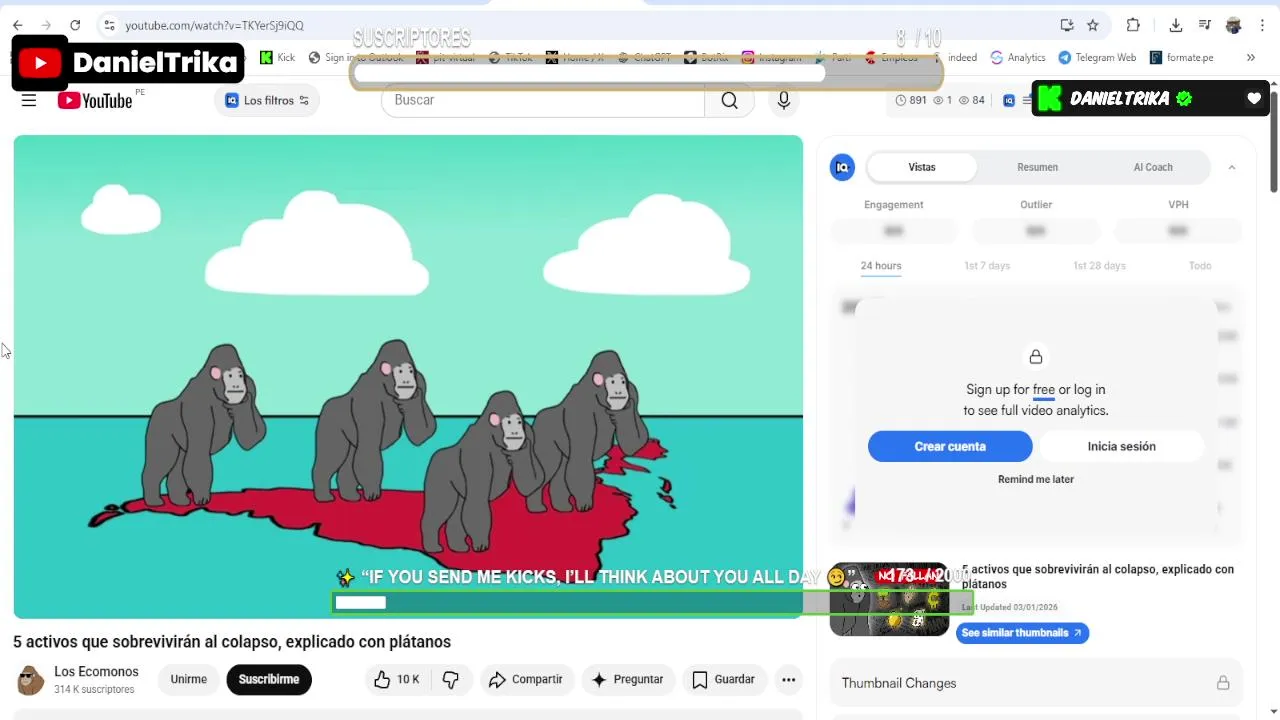Click the search magnifier button
The height and width of the screenshot is (720, 1280).
(729, 100)
